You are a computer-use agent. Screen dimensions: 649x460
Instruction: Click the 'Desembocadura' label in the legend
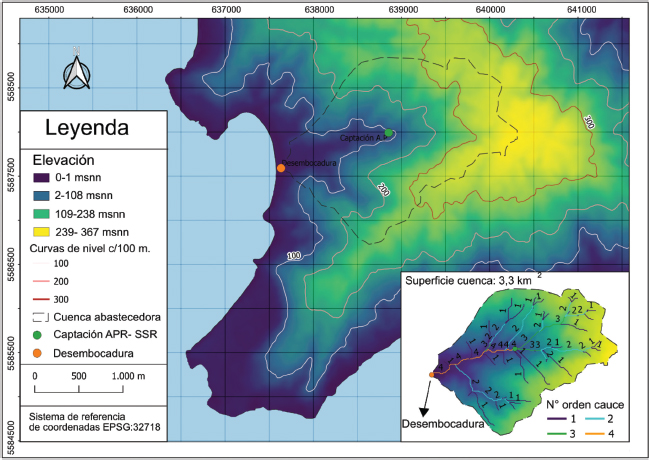pos(94,354)
